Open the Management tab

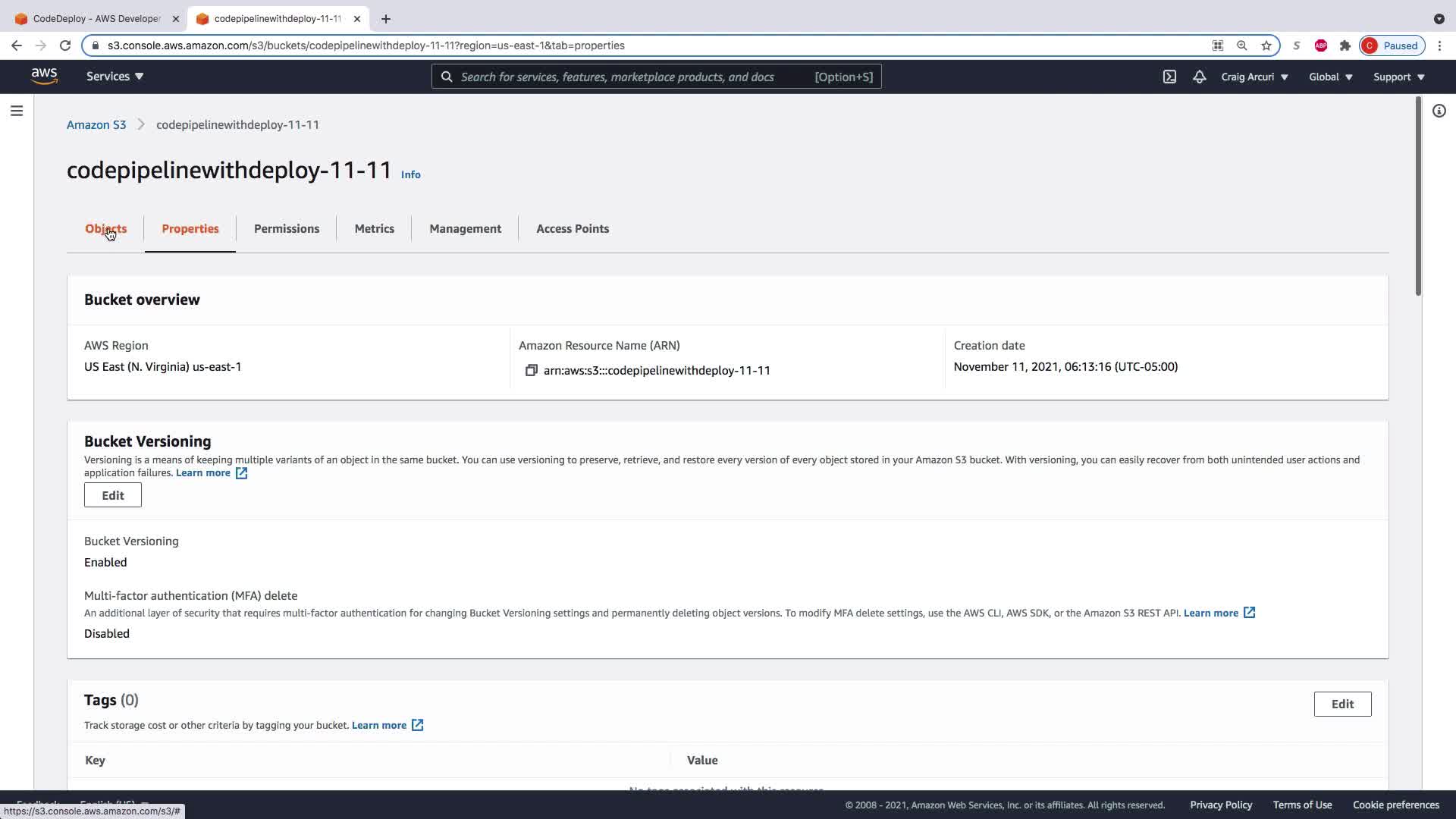(x=465, y=229)
